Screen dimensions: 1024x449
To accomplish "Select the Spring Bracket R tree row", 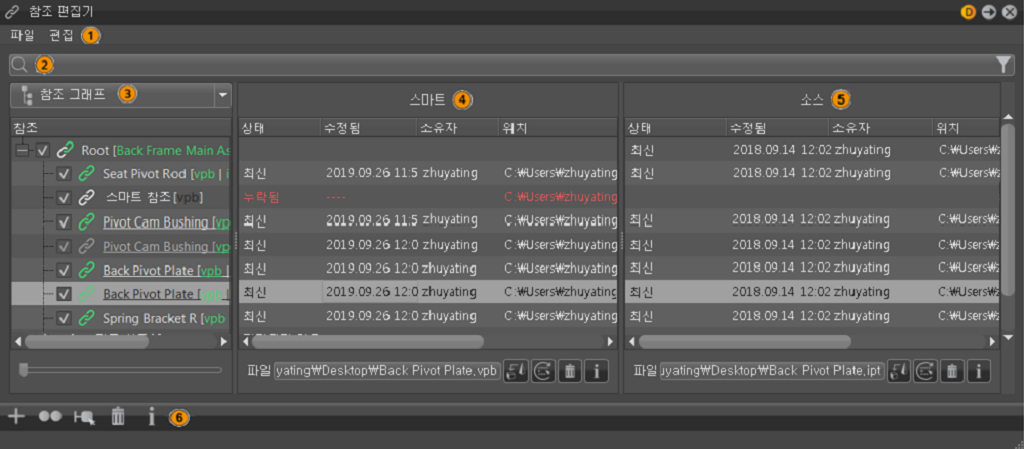I will (121, 318).
